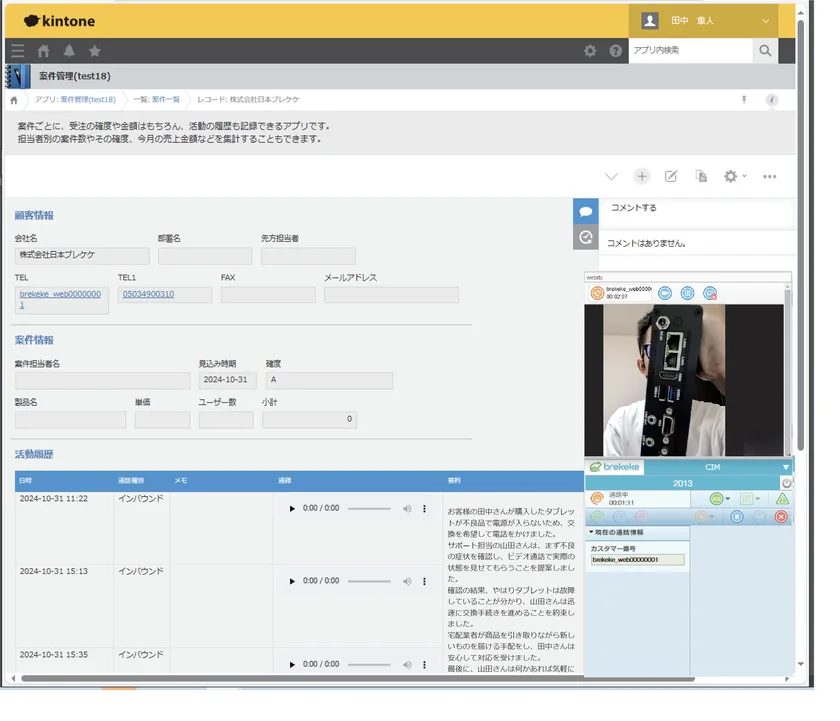This screenshot has height=721, width=840.
Task: Duplicate the record via the copy icon
Action: click(701, 176)
